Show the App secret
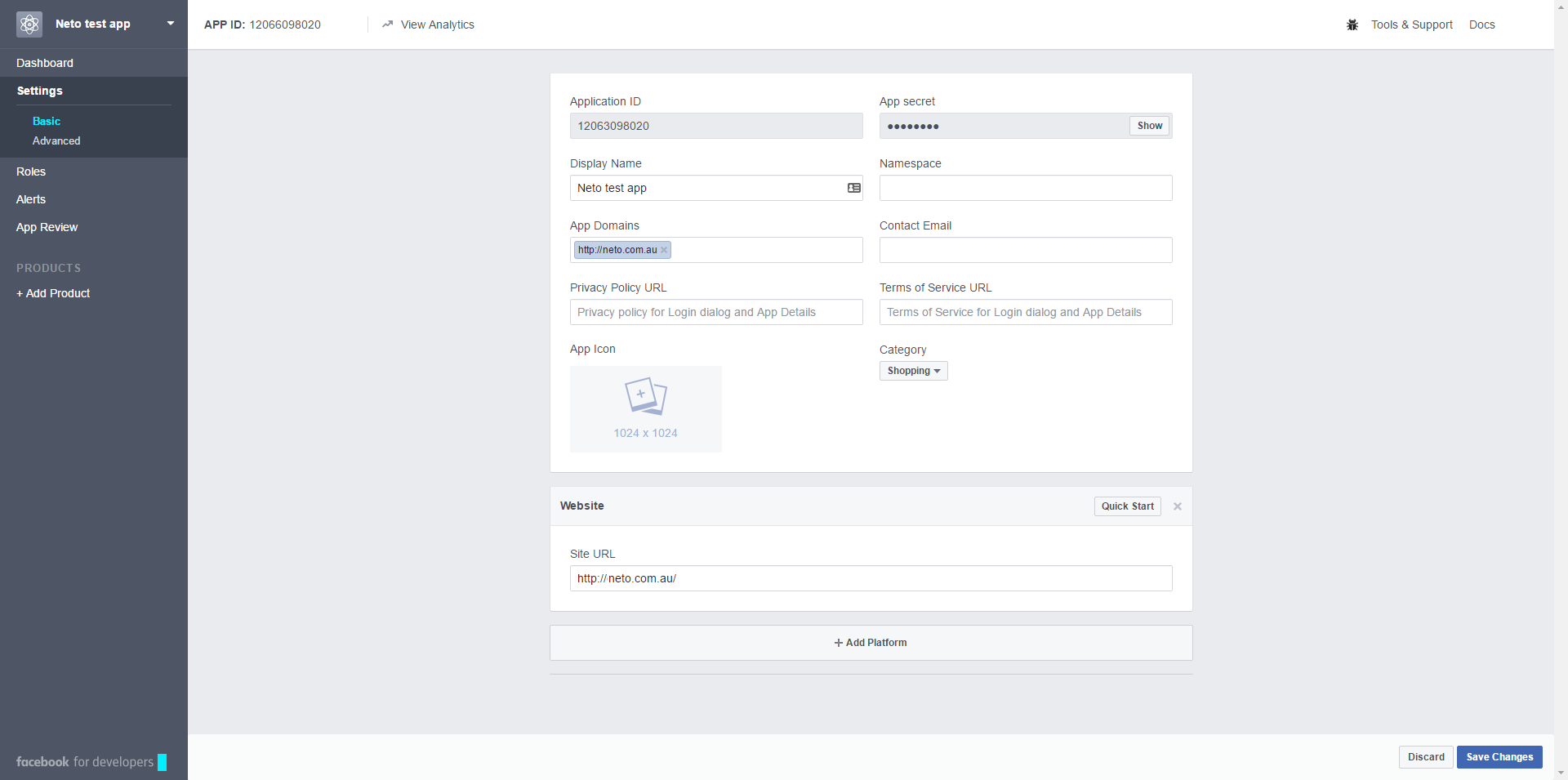 (1149, 126)
